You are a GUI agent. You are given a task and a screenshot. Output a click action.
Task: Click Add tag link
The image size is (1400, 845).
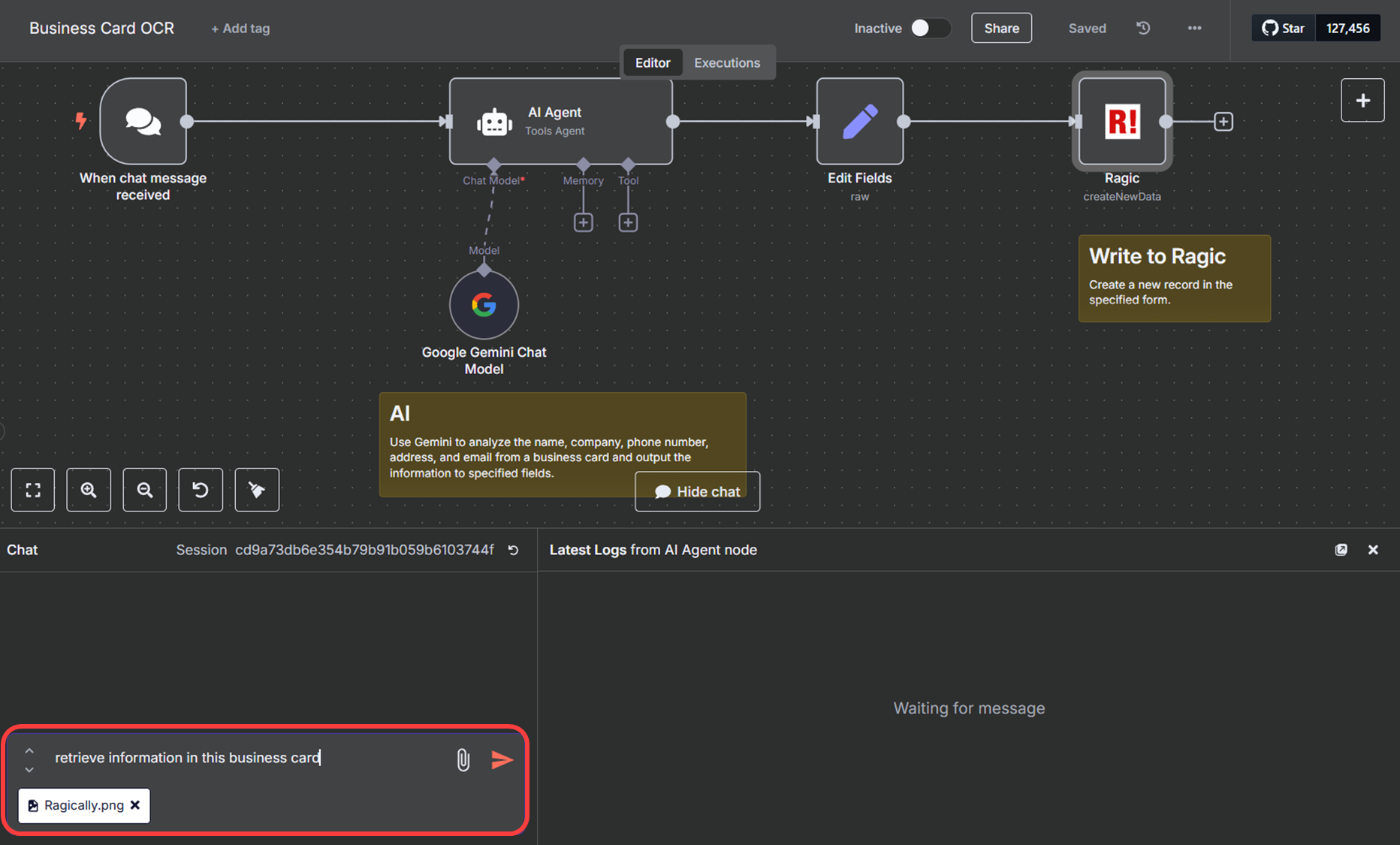pos(240,29)
